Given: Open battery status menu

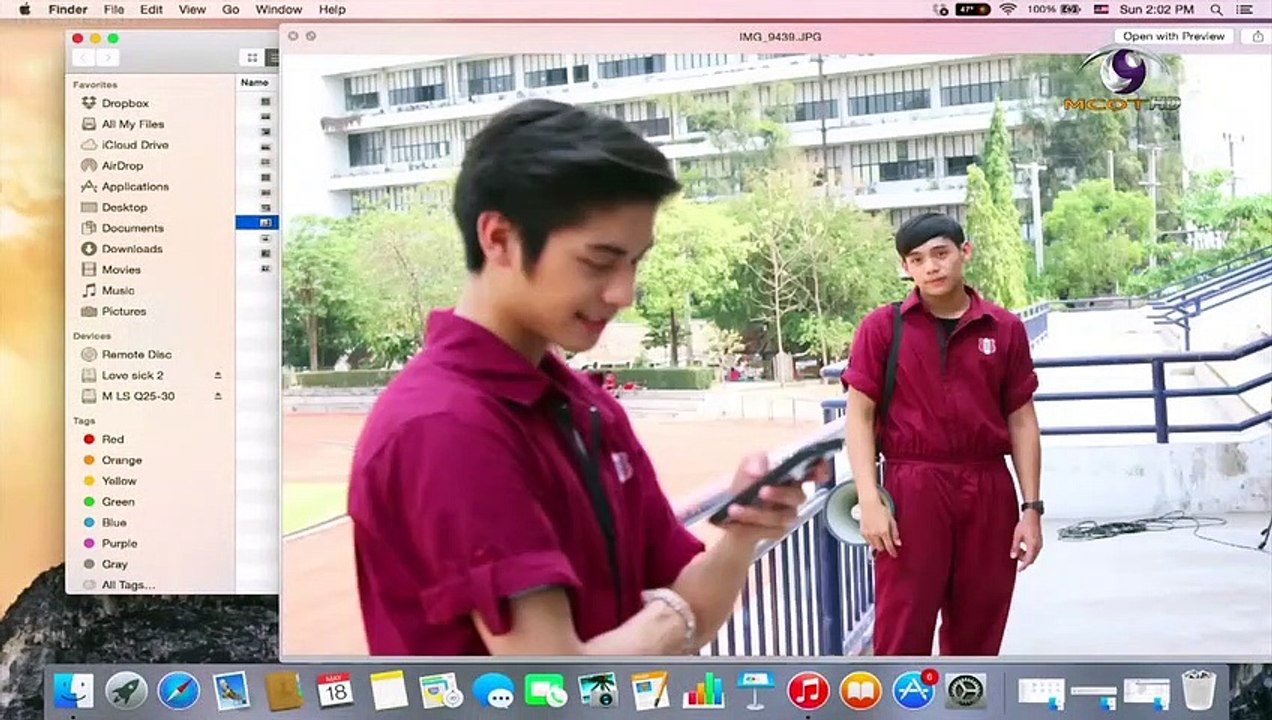Looking at the screenshot, I should click(x=1055, y=9).
